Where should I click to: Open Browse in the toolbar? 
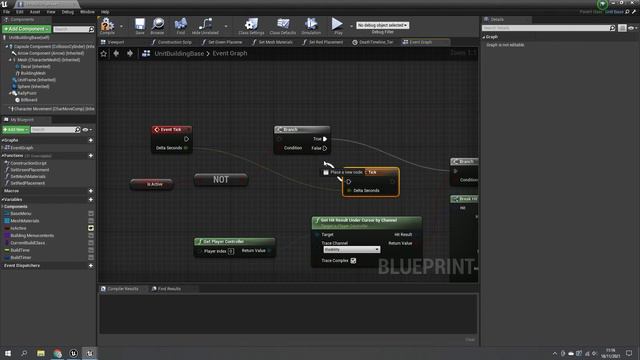pos(158,25)
